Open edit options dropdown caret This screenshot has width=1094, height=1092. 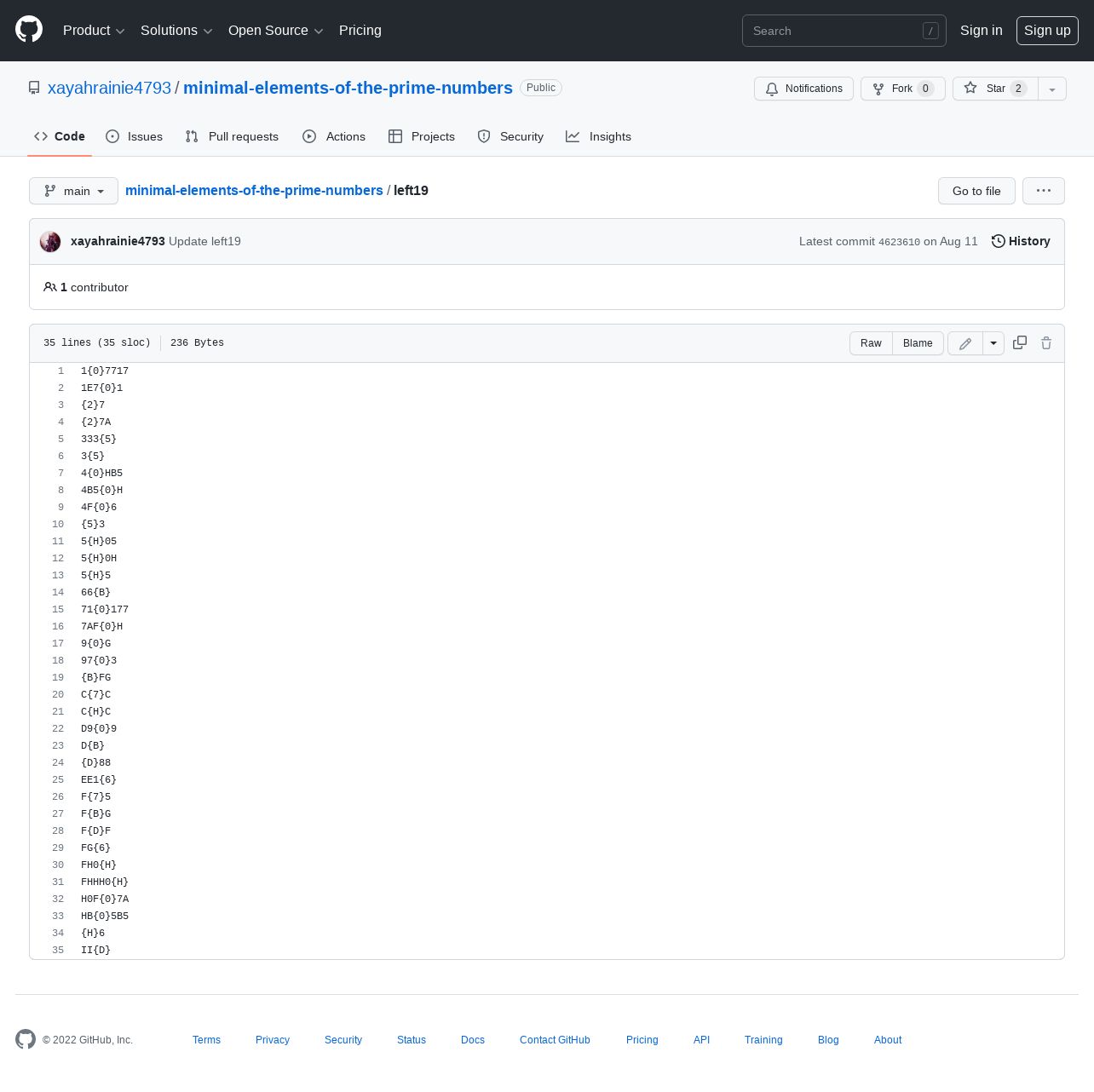click(x=993, y=343)
